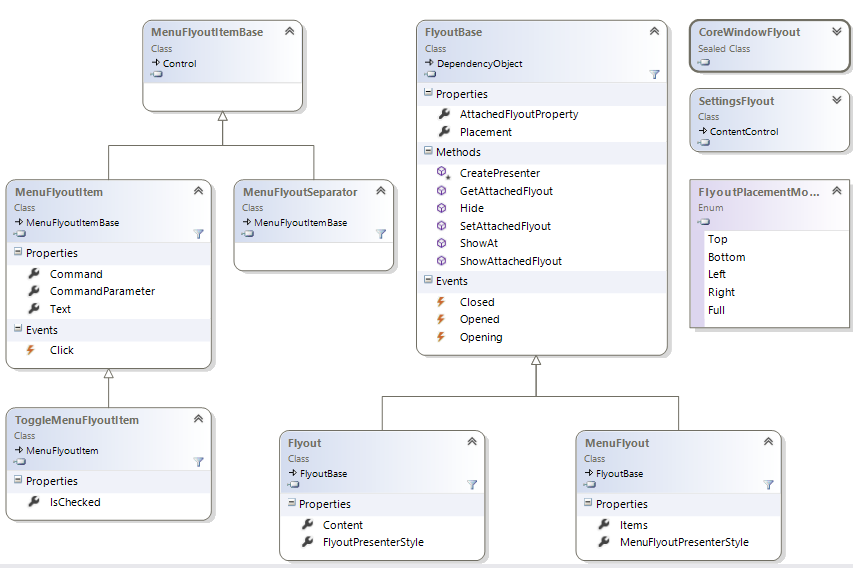The height and width of the screenshot is (568, 853).
Task: Click wrench icon beside Items property
Action: click(x=604, y=524)
